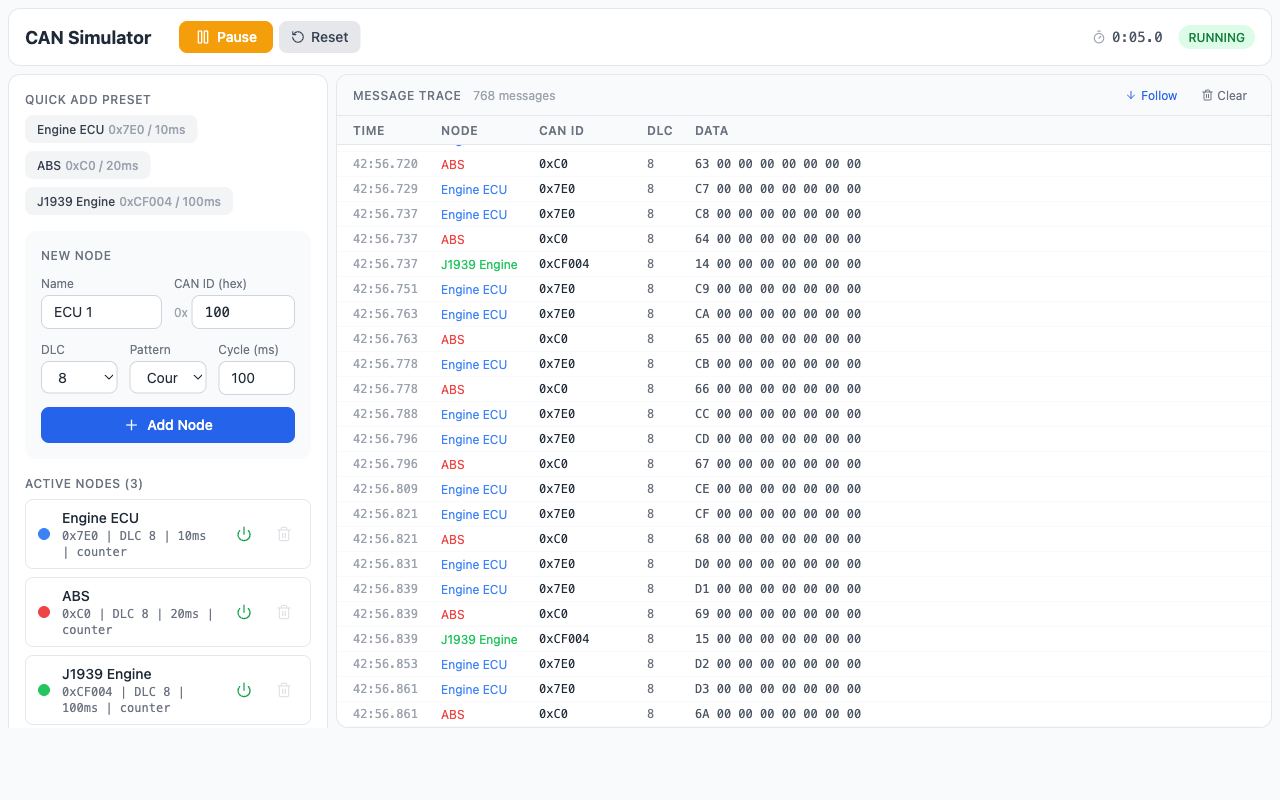This screenshot has height=800, width=1280.
Task: Clear the message trace
Action: (1224, 96)
